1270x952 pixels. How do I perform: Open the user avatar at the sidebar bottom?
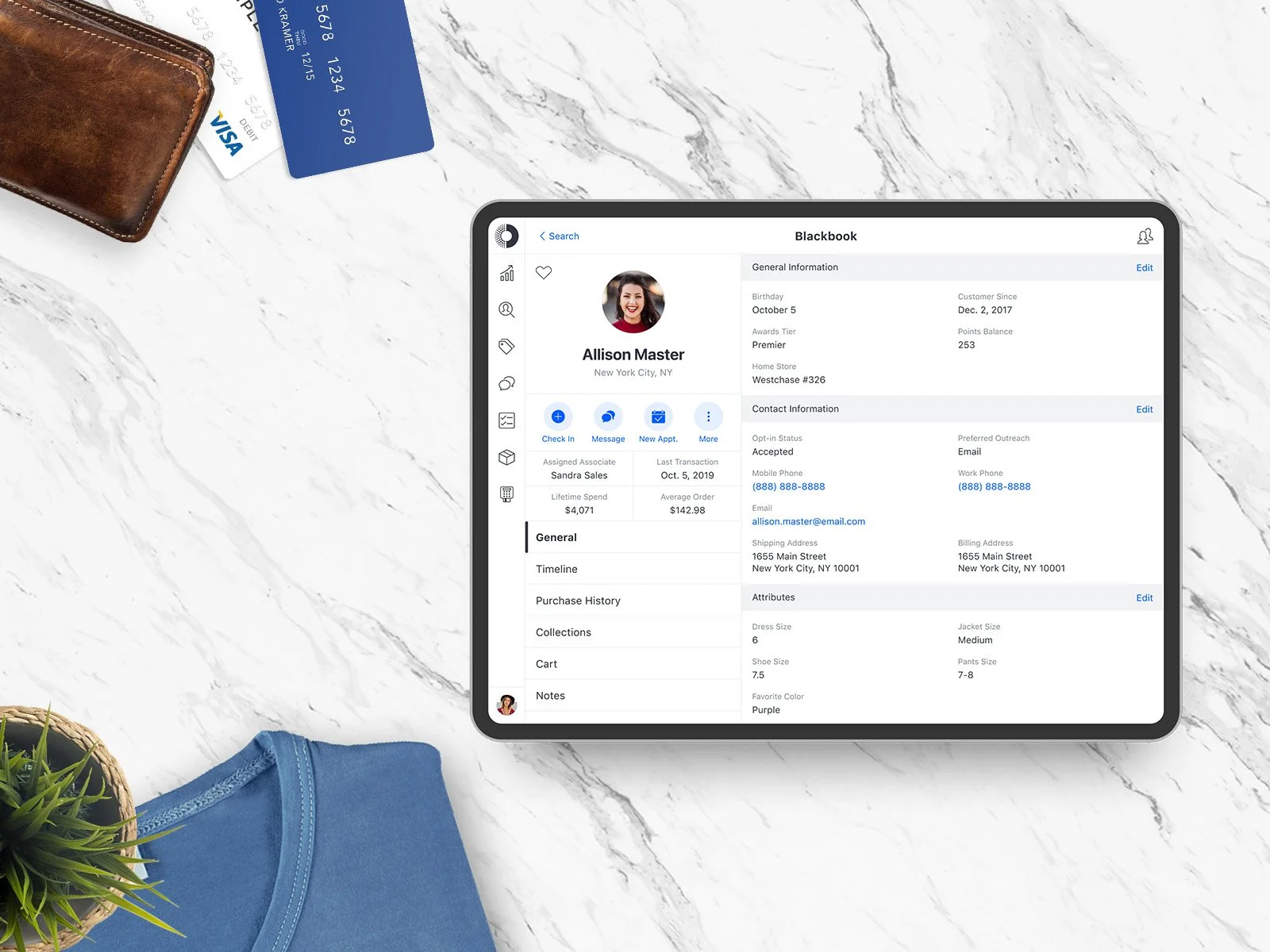click(x=506, y=704)
